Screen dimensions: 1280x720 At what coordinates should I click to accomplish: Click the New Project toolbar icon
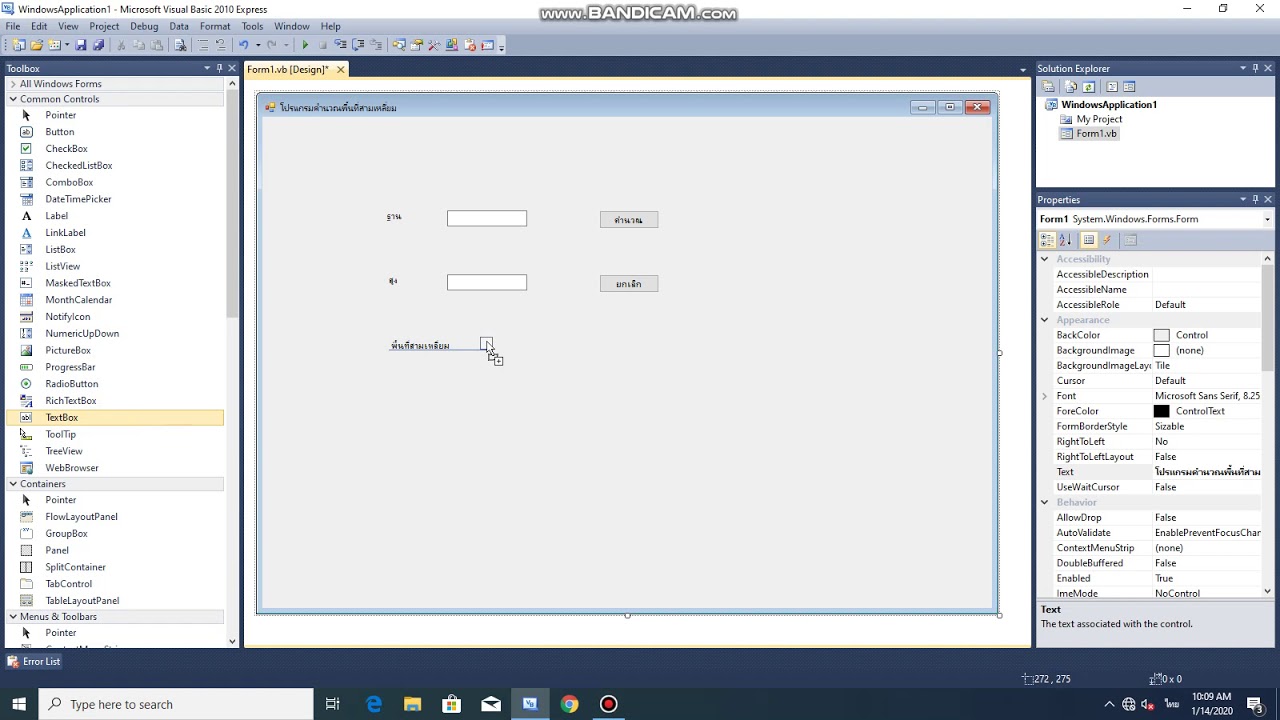pyautogui.click(x=18, y=45)
